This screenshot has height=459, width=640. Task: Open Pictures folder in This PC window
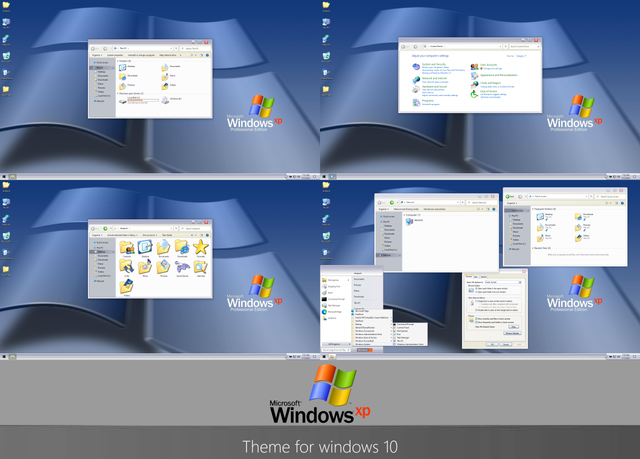pos(122,86)
